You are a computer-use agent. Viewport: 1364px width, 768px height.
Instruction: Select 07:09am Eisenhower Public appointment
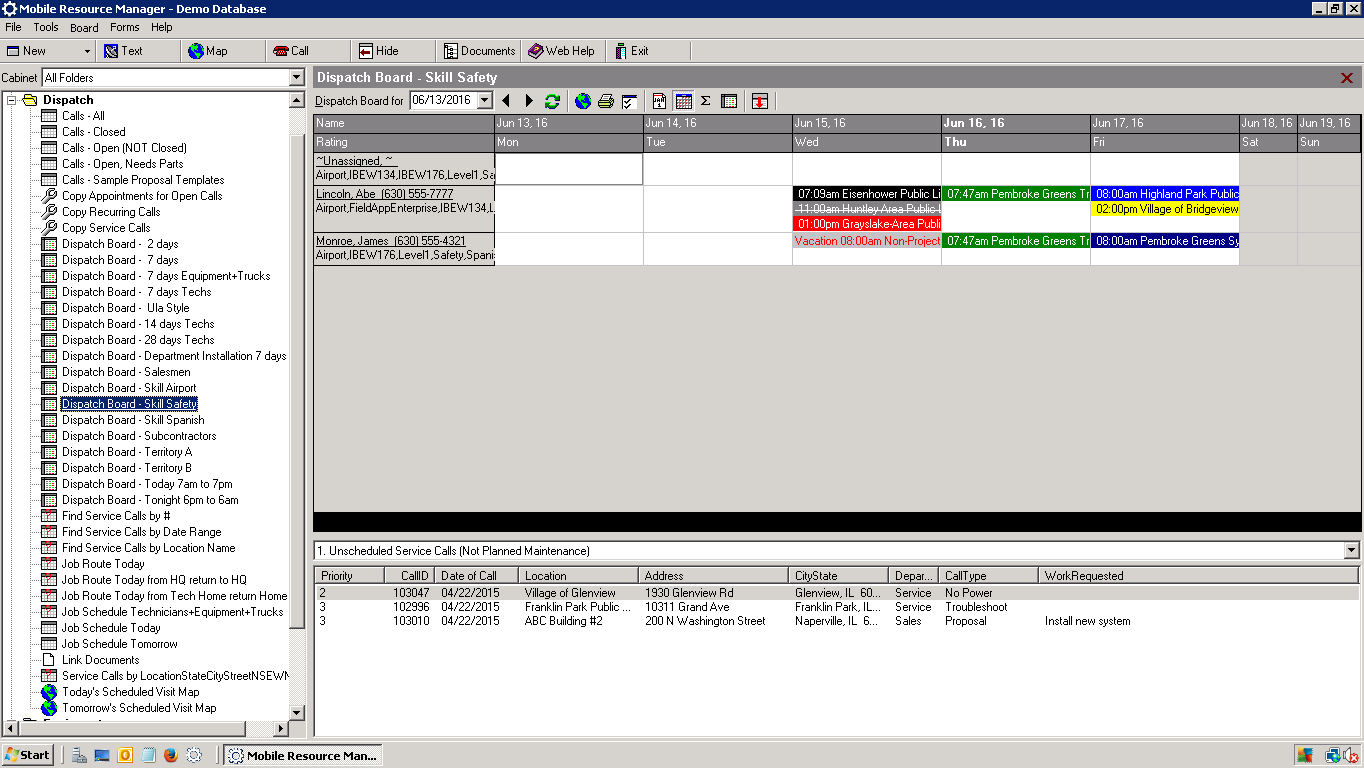867,194
